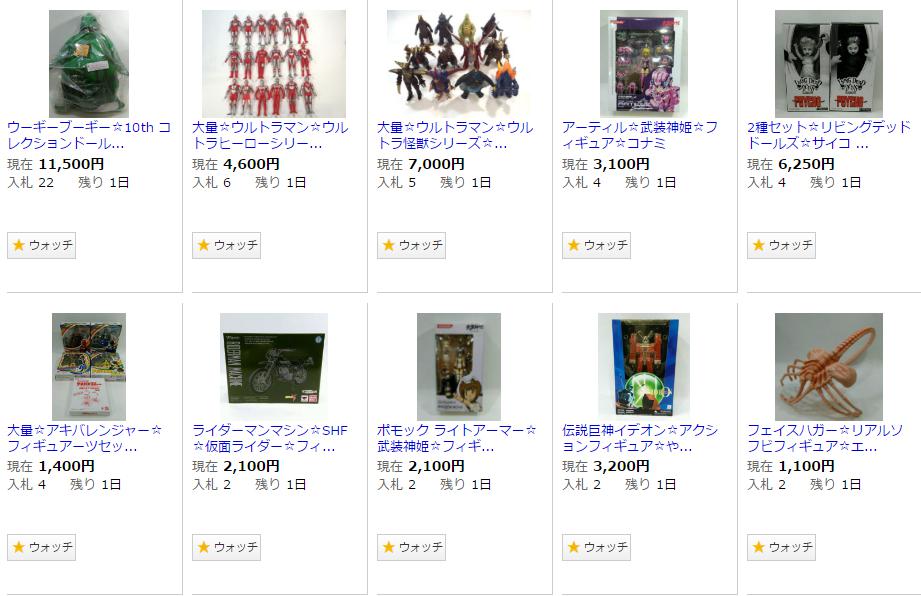Watch the フェイスハガー real soft vinyl figure
The width and height of the screenshot is (921, 596).
(x=781, y=547)
